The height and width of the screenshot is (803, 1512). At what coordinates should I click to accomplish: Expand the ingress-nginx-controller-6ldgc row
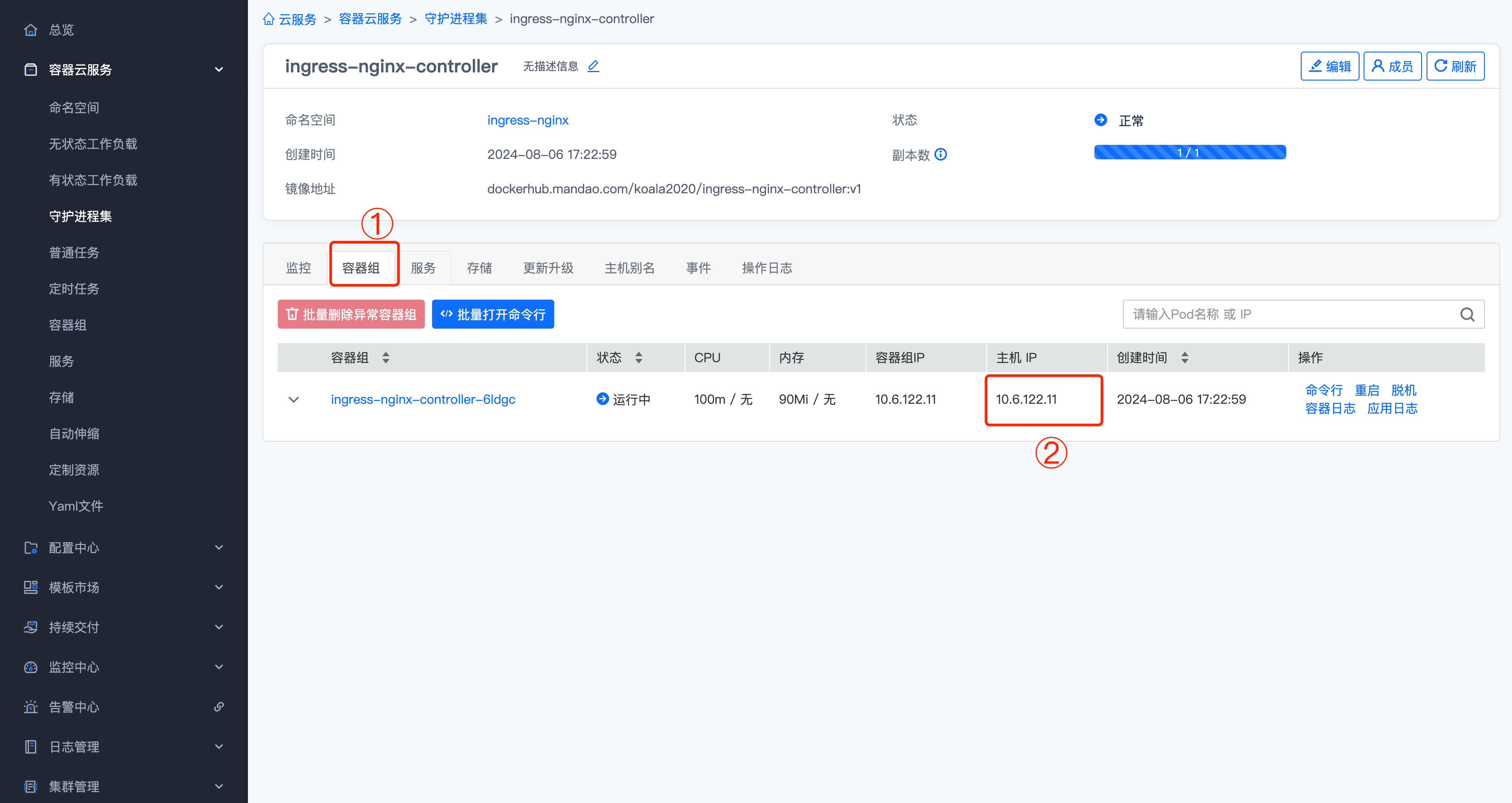point(294,399)
